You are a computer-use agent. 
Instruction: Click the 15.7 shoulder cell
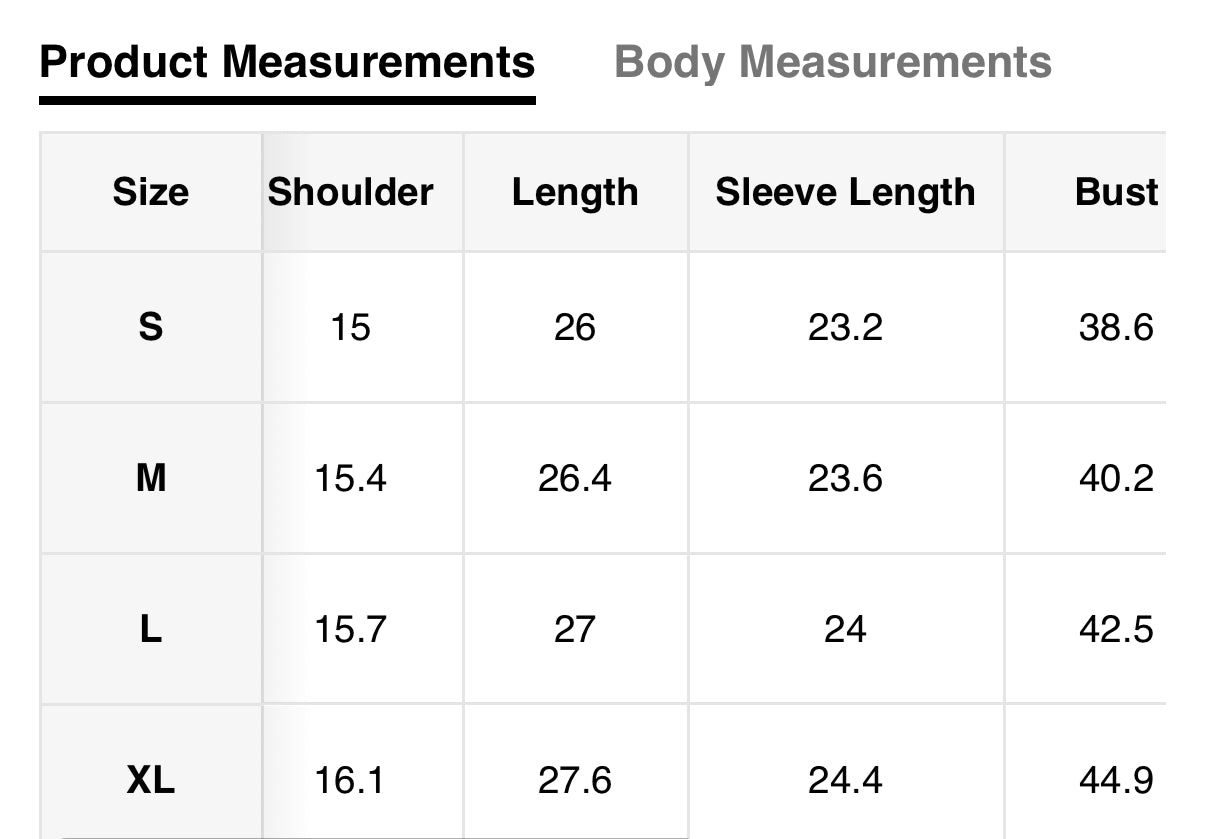(x=351, y=629)
